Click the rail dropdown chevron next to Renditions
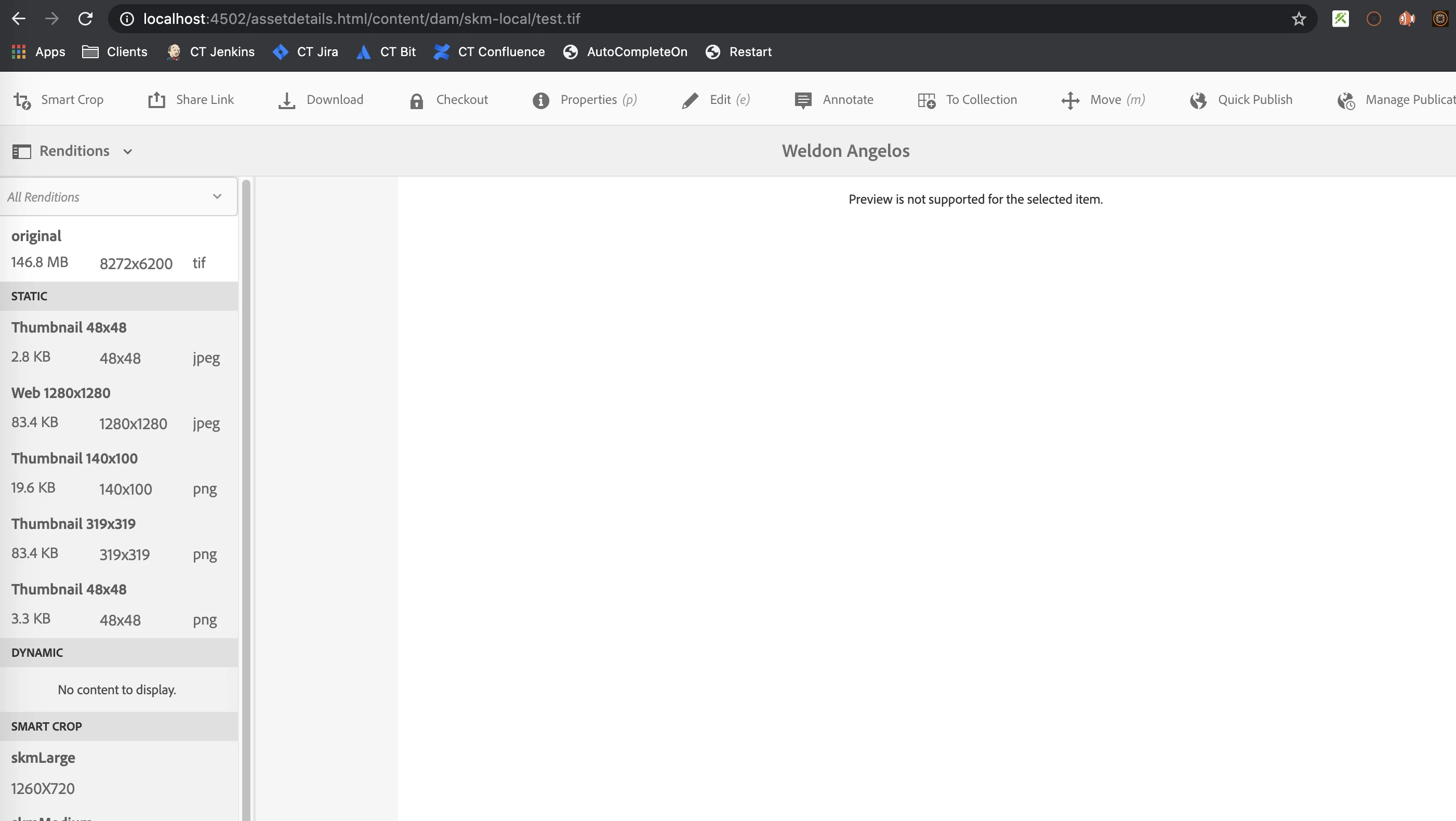This screenshot has height=821, width=1456. pos(128,151)
